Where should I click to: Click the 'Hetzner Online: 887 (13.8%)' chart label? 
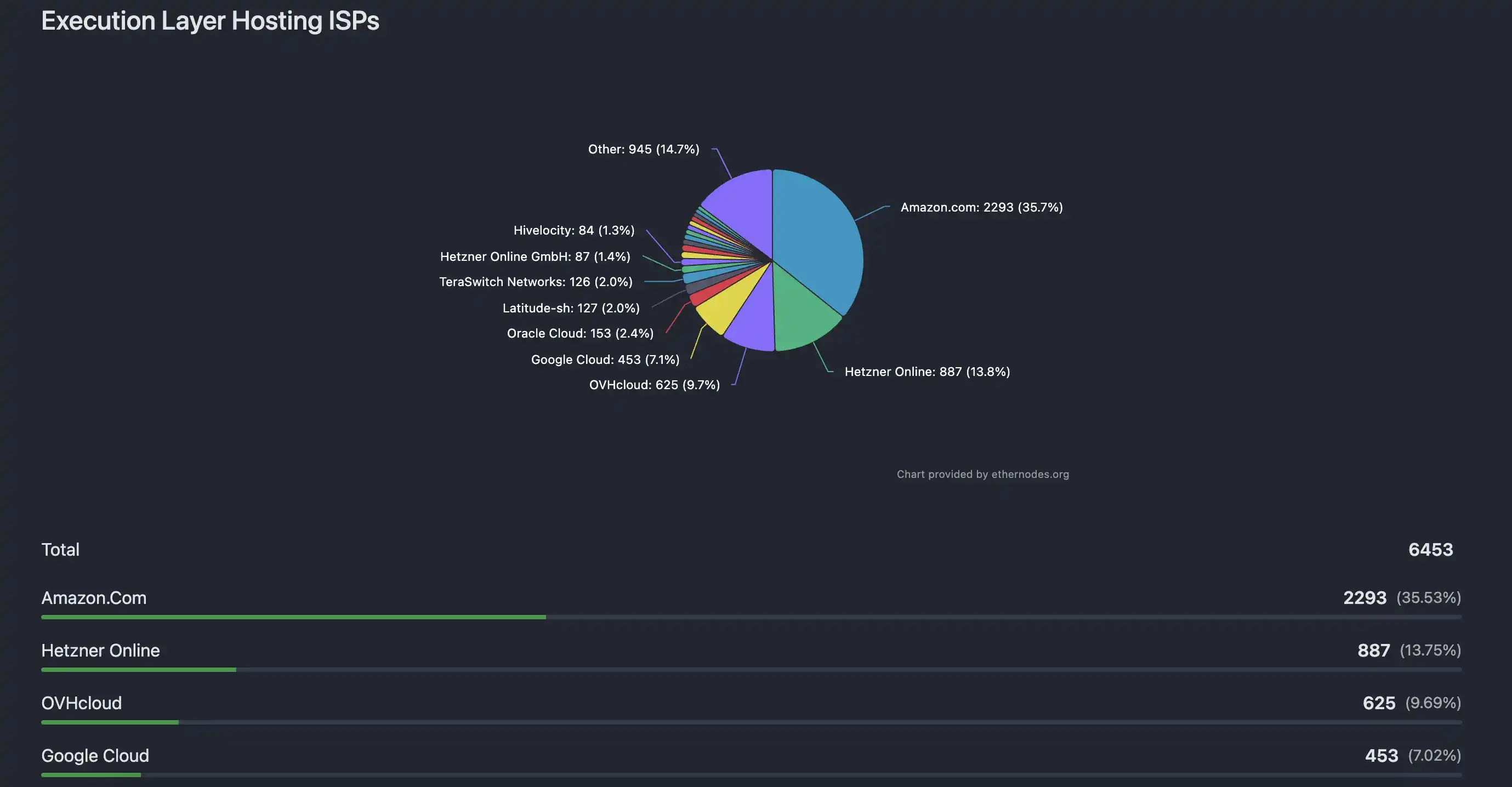(x=927, y=372)
